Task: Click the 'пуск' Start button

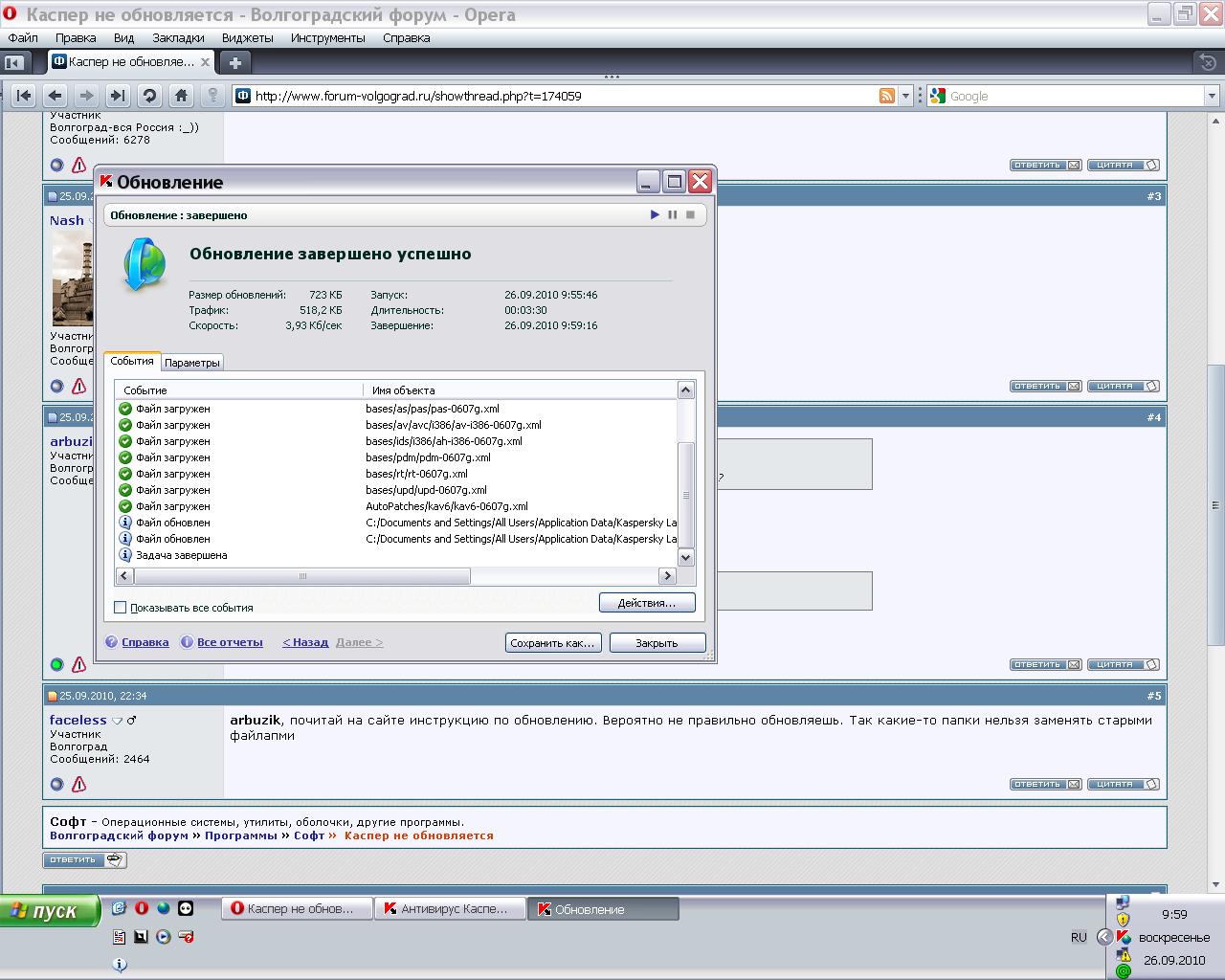Action: tap(50, 911)
